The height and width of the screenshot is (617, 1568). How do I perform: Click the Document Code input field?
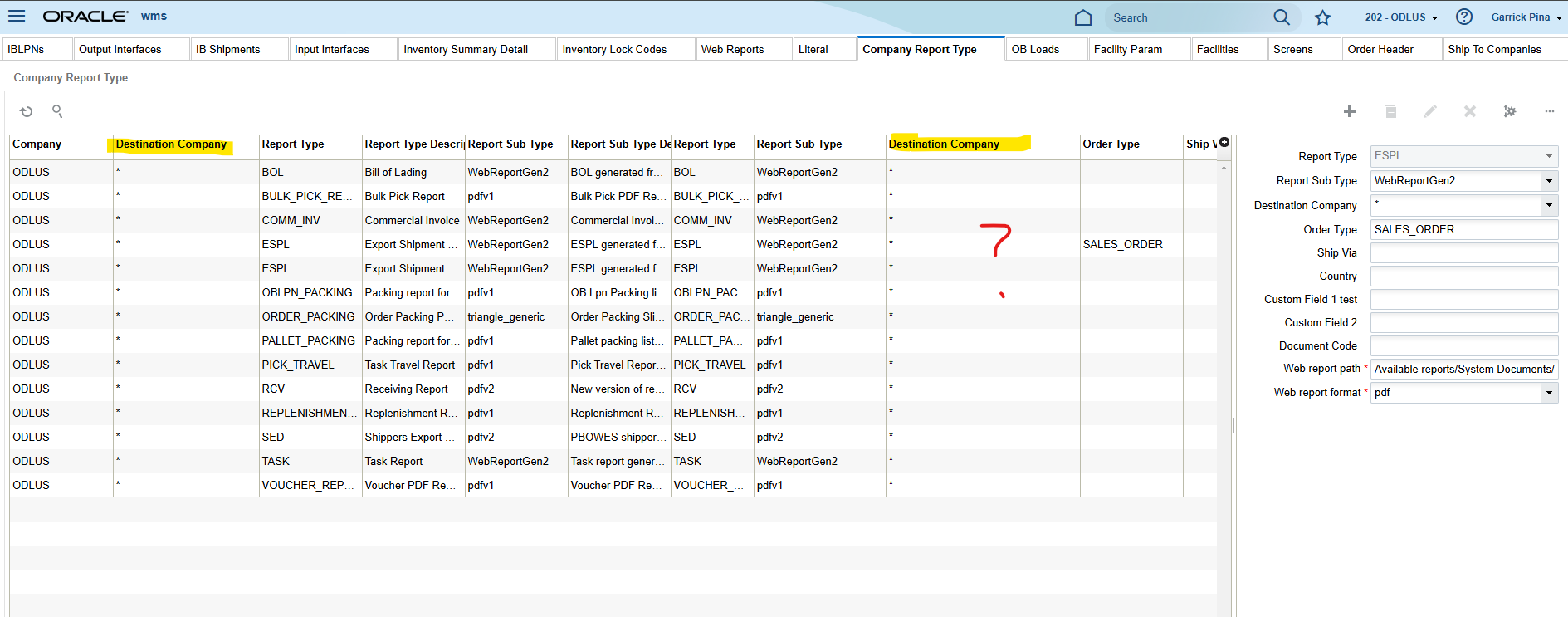pyautogui.click(x=1464, y=346)
